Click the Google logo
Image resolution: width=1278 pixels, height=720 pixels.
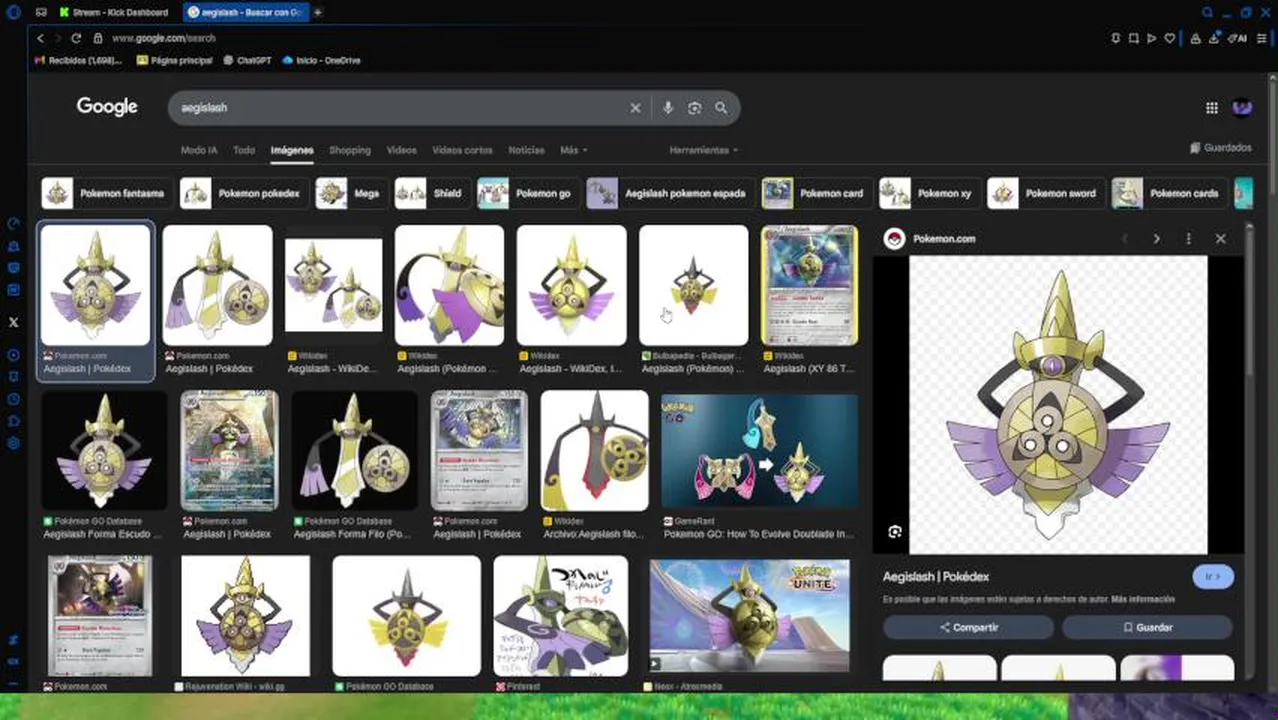107,107
